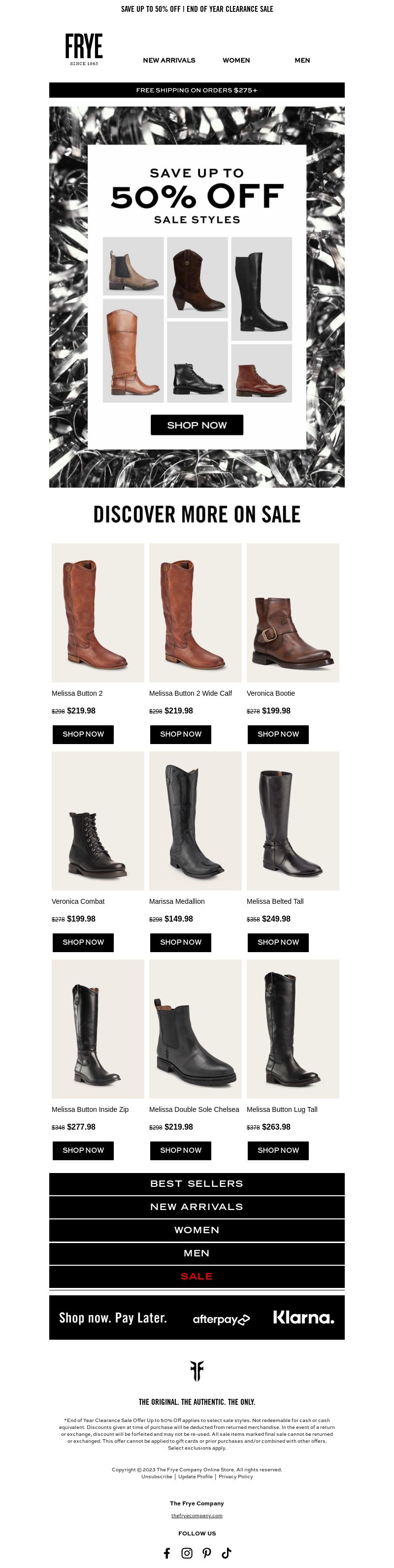The height and width of the screenshot is (1568, 394).
Task: Click the Afterpay logo
Action: [x=221, y=1319]
